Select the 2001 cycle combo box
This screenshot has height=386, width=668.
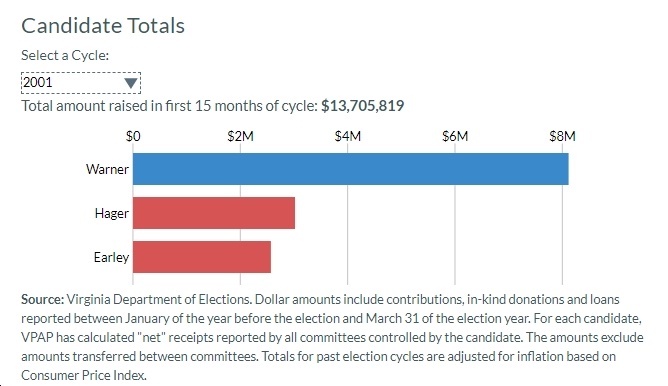pyautogui.click(x=81, y=83)
